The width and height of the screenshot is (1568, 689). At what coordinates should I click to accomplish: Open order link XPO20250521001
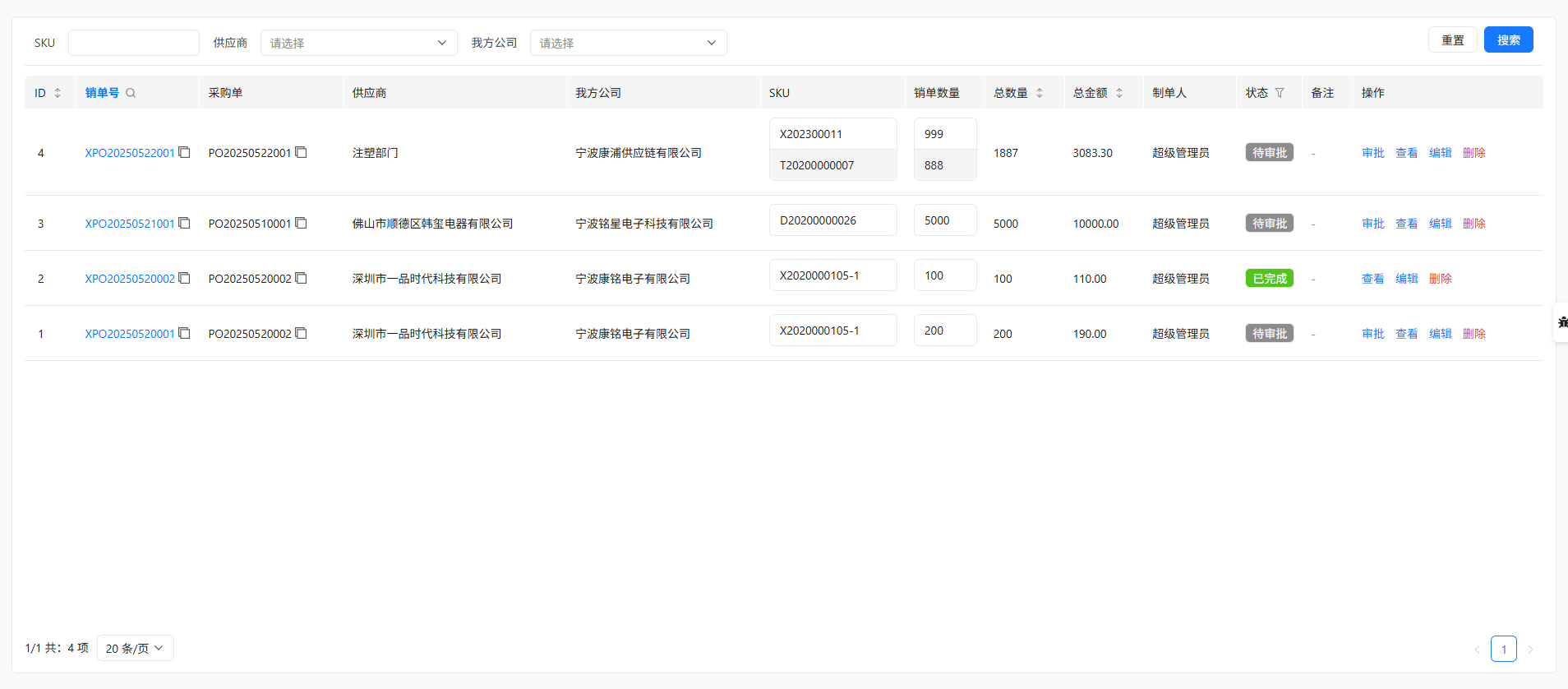point(130,224)
